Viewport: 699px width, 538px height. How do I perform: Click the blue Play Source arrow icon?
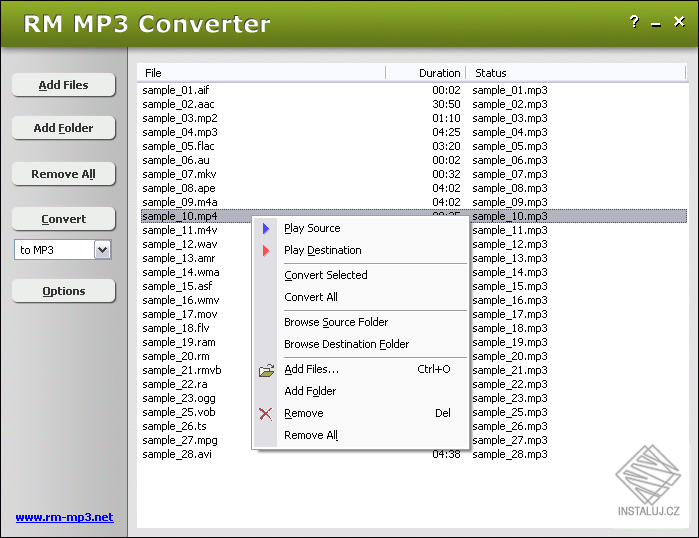point(265,228)
